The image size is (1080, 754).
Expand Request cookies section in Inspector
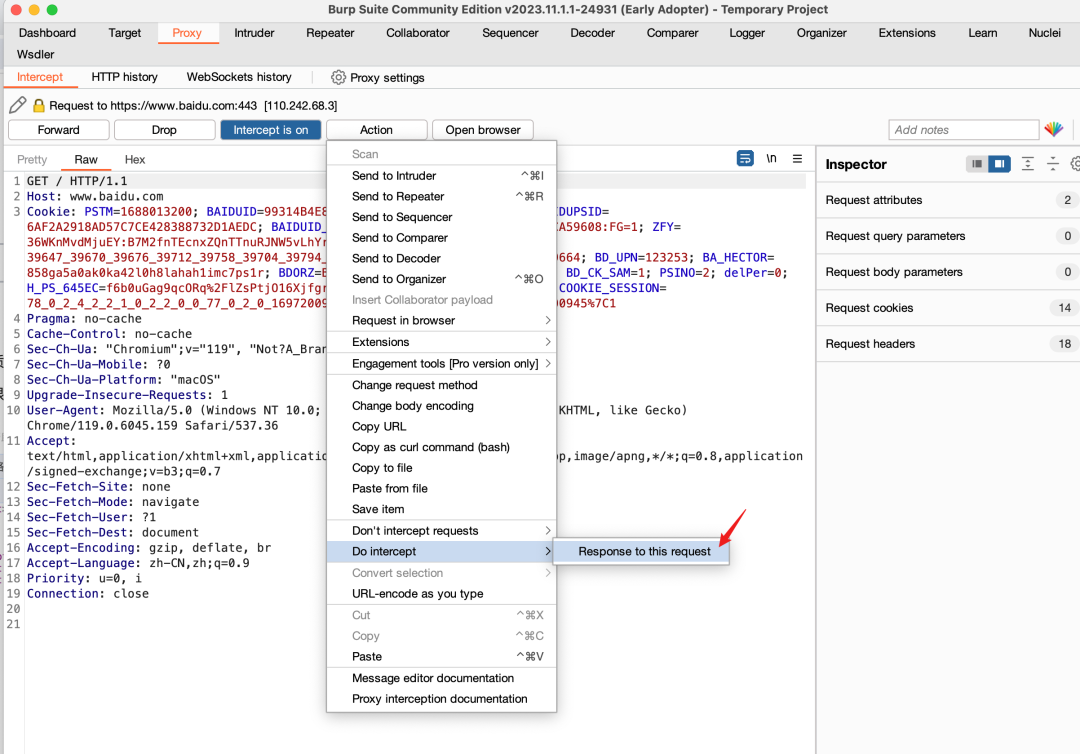(948, 308)
